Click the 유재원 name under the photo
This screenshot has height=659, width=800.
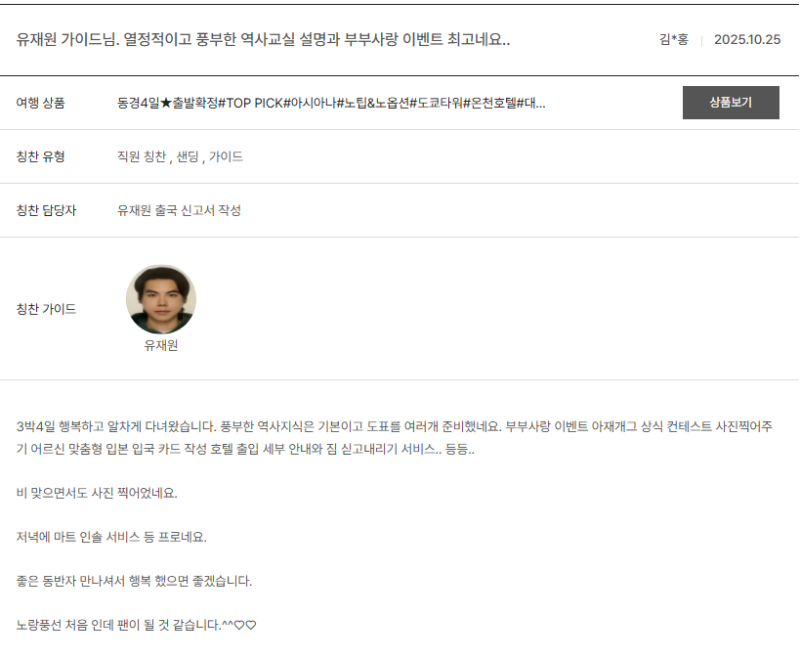tap(161, 346)
